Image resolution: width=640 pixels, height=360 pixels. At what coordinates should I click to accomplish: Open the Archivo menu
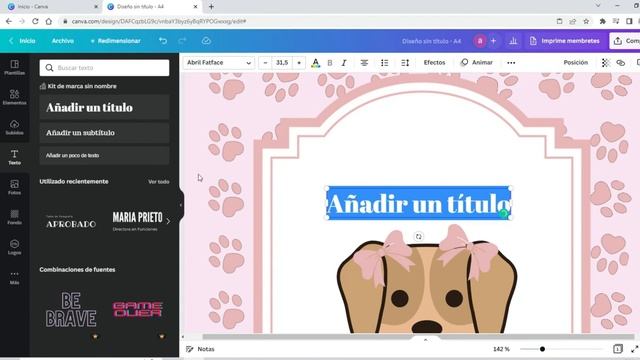point(62,41)
